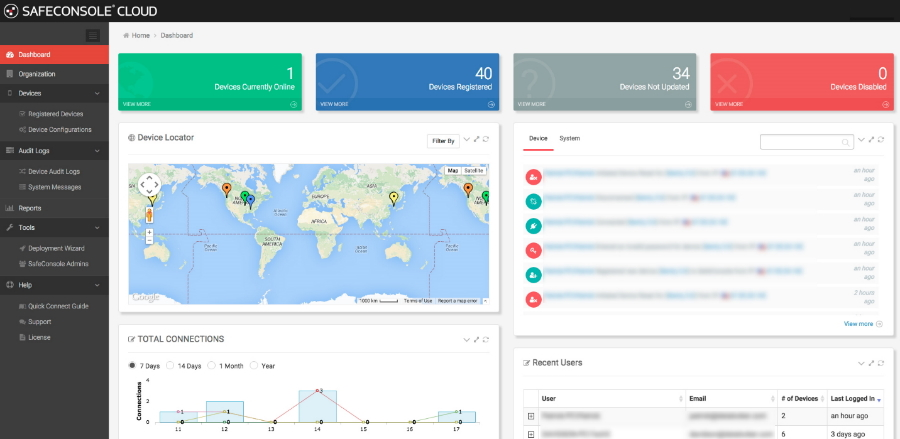Click the activity search input field
This screenshot has width=900, height=439.
coord(806,142)
